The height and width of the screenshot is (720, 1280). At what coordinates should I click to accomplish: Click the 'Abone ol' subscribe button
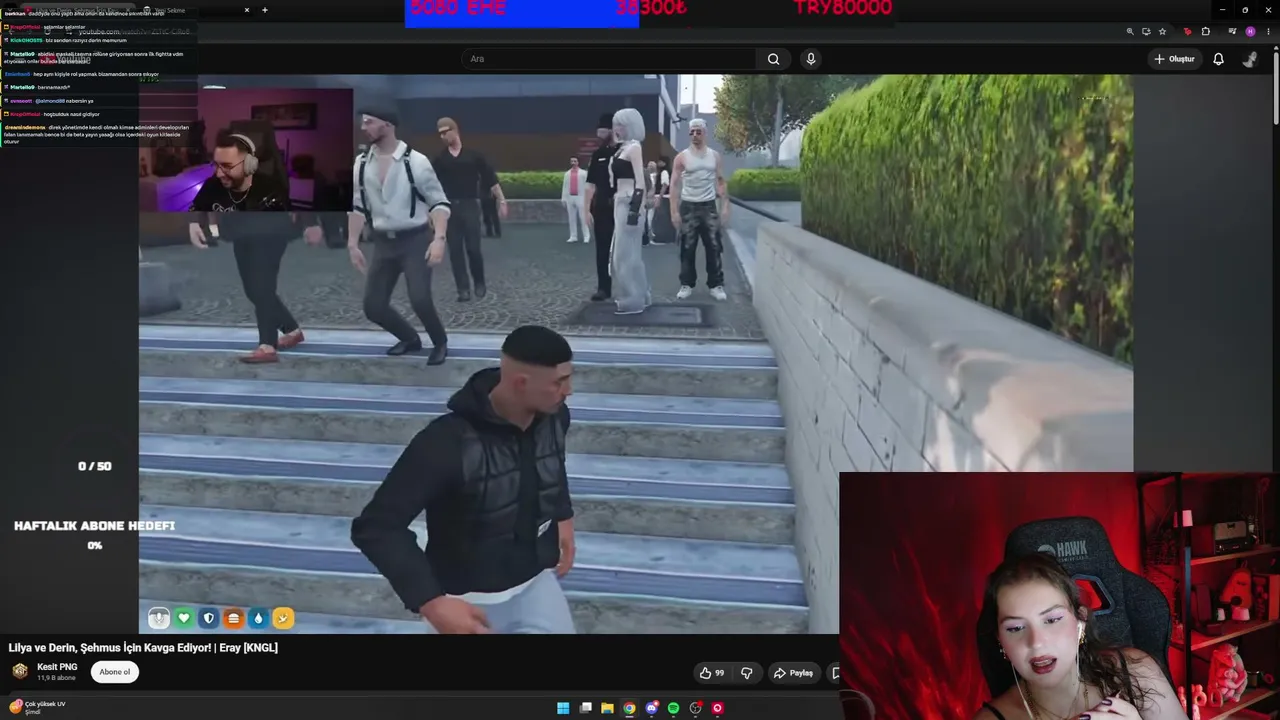(115, 672)
